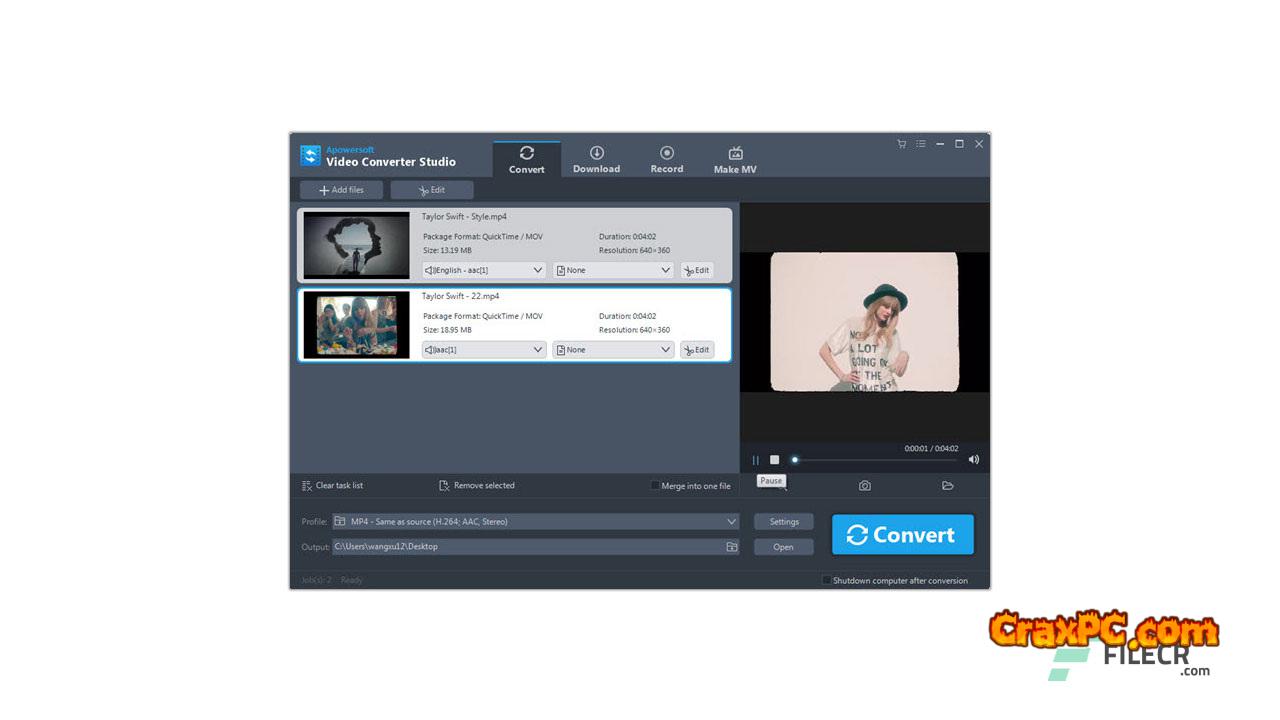Maximize the Video Converter Studio window

click(959, 144)
